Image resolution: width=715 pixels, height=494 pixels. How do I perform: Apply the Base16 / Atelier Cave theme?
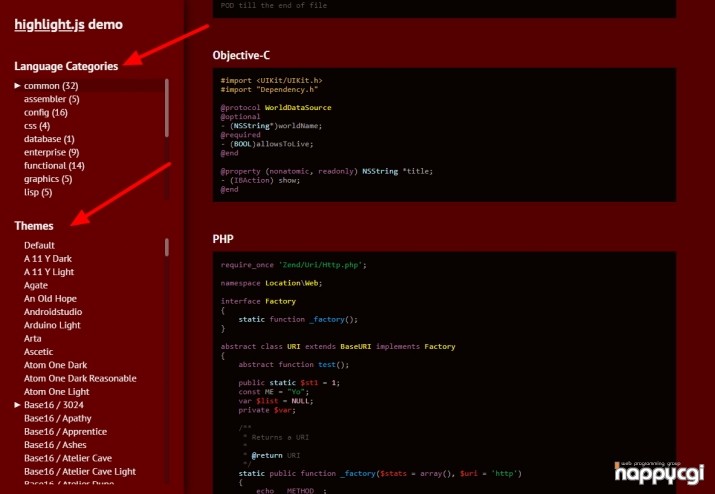click(68, 458)
